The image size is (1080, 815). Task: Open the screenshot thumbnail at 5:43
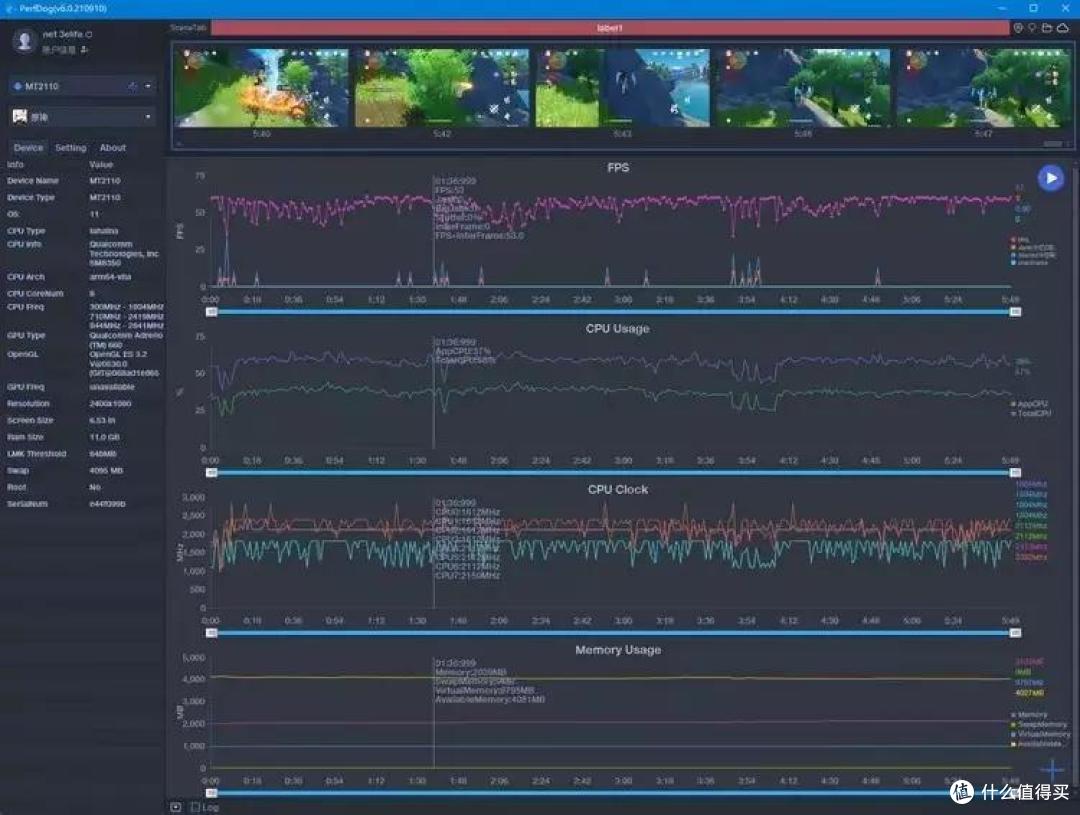pyautogui.click(x=623, y=87)
